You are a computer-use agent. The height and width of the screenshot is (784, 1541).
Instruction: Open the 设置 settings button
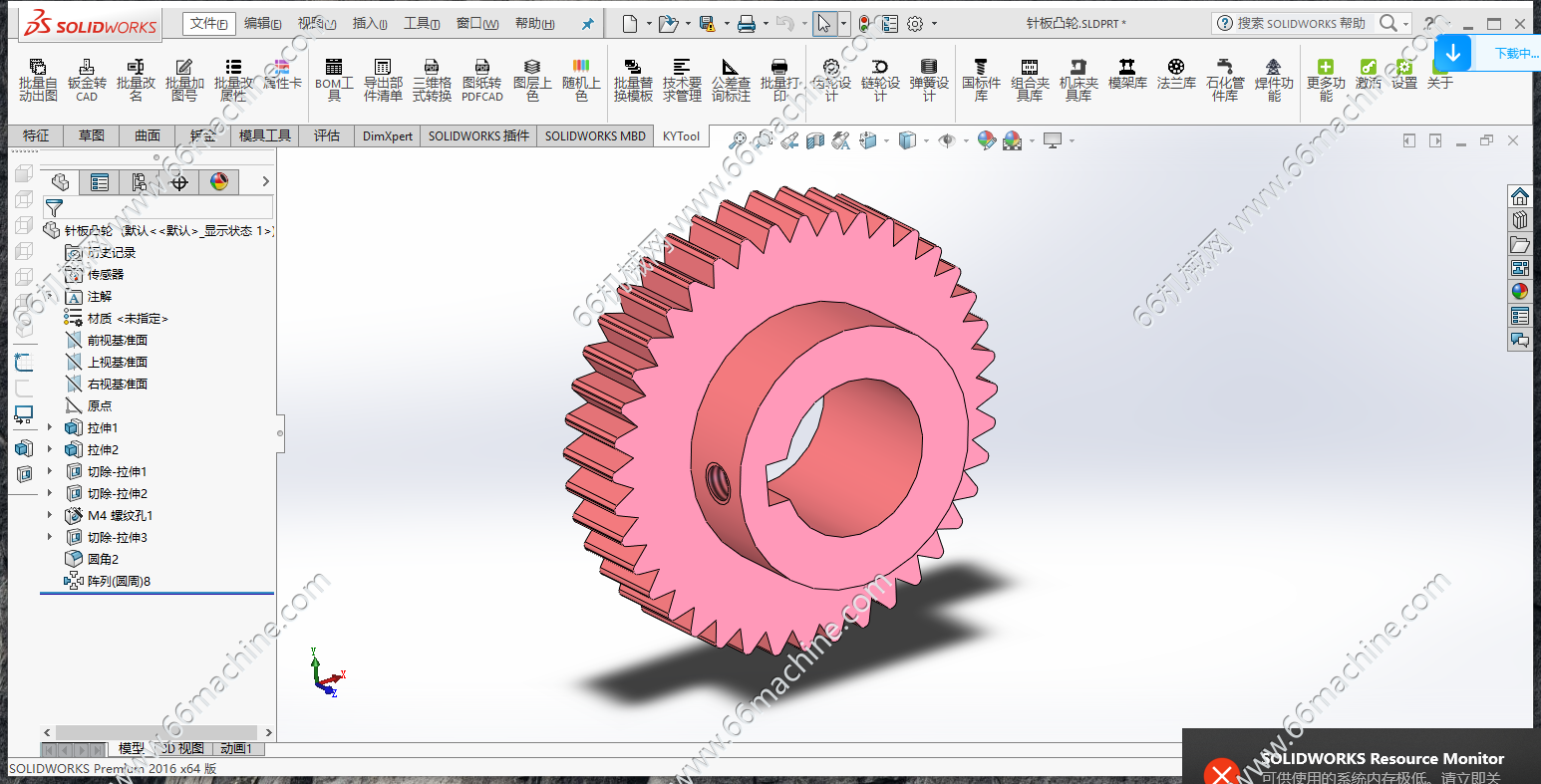coord(1404,75)
